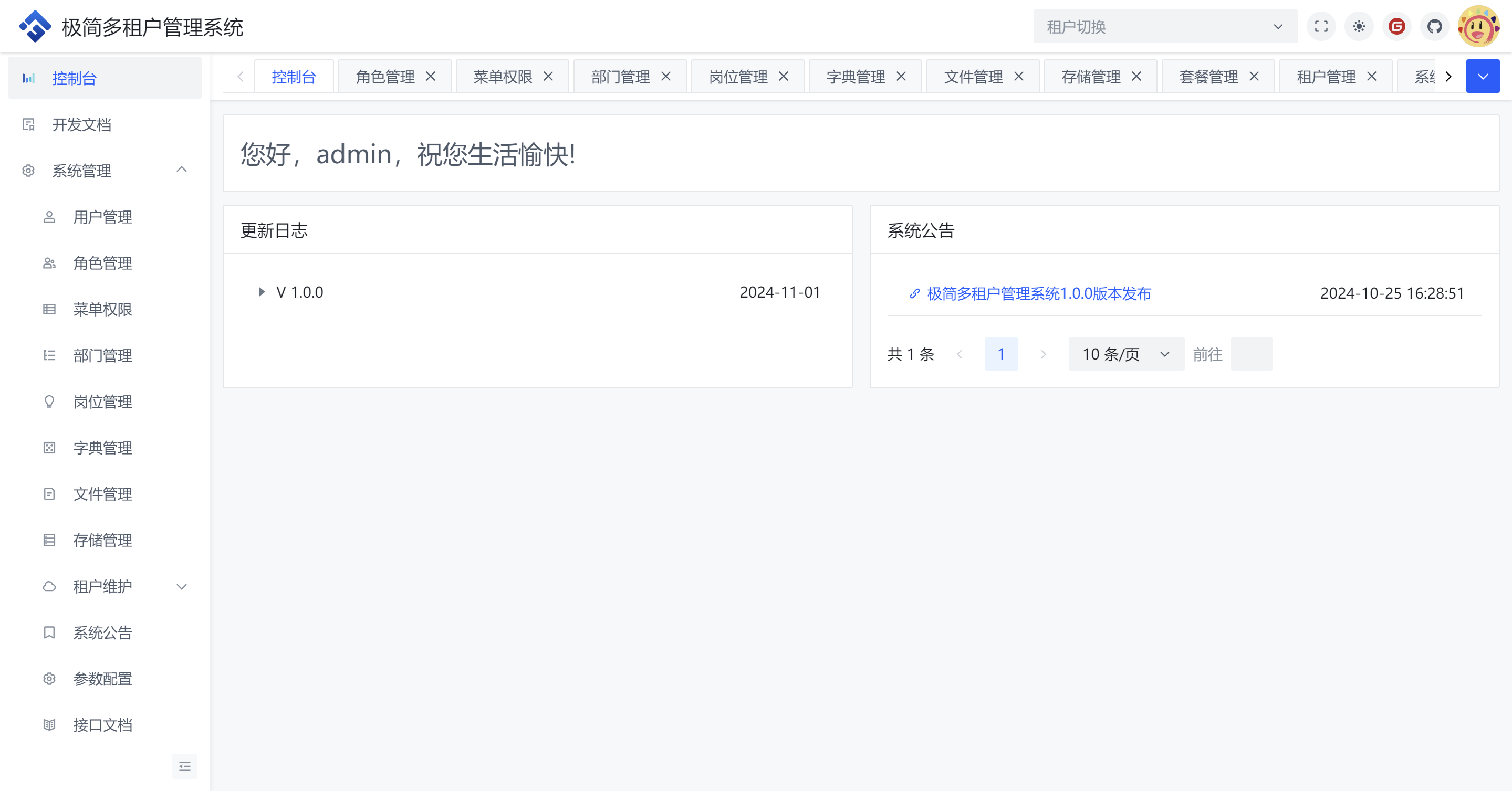Open 用户管理 in the sidebar
The width and height of the screenshot is (1512, 791).
coord(103,217)
